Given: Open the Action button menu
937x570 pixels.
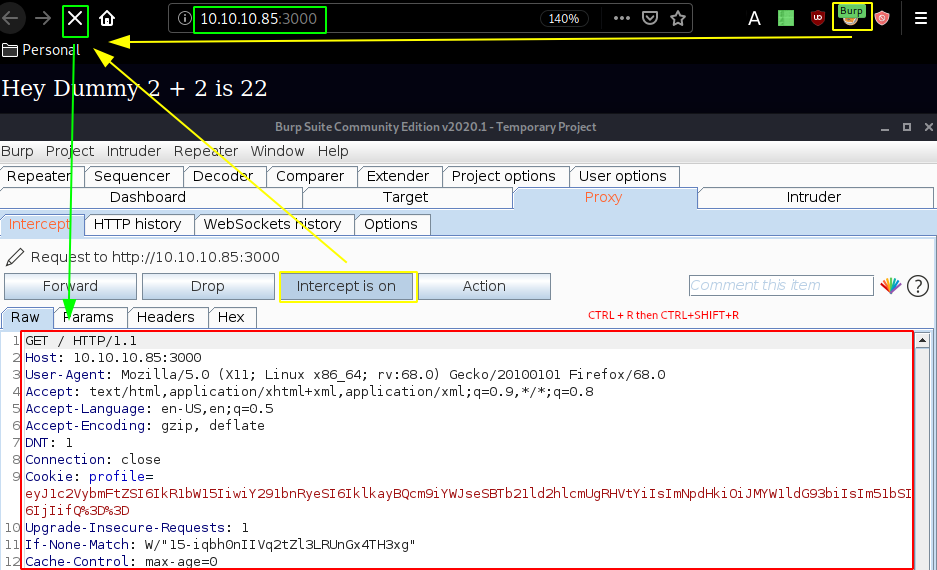Looking at the screenshot, I should [484, 286].
